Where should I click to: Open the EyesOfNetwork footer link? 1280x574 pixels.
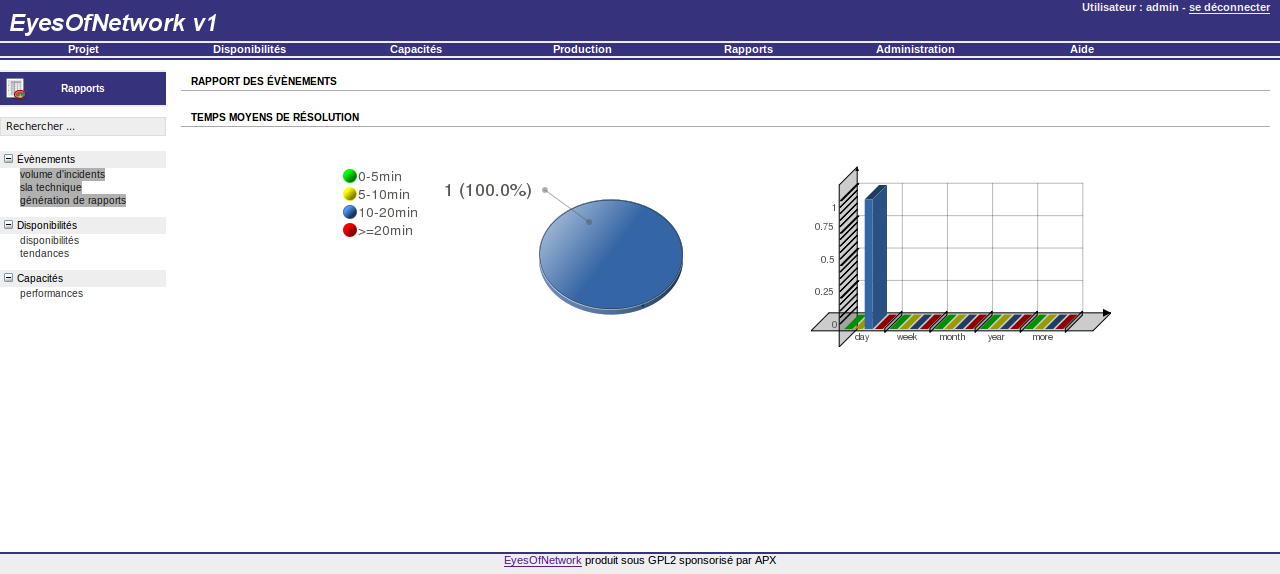[542, 560]
